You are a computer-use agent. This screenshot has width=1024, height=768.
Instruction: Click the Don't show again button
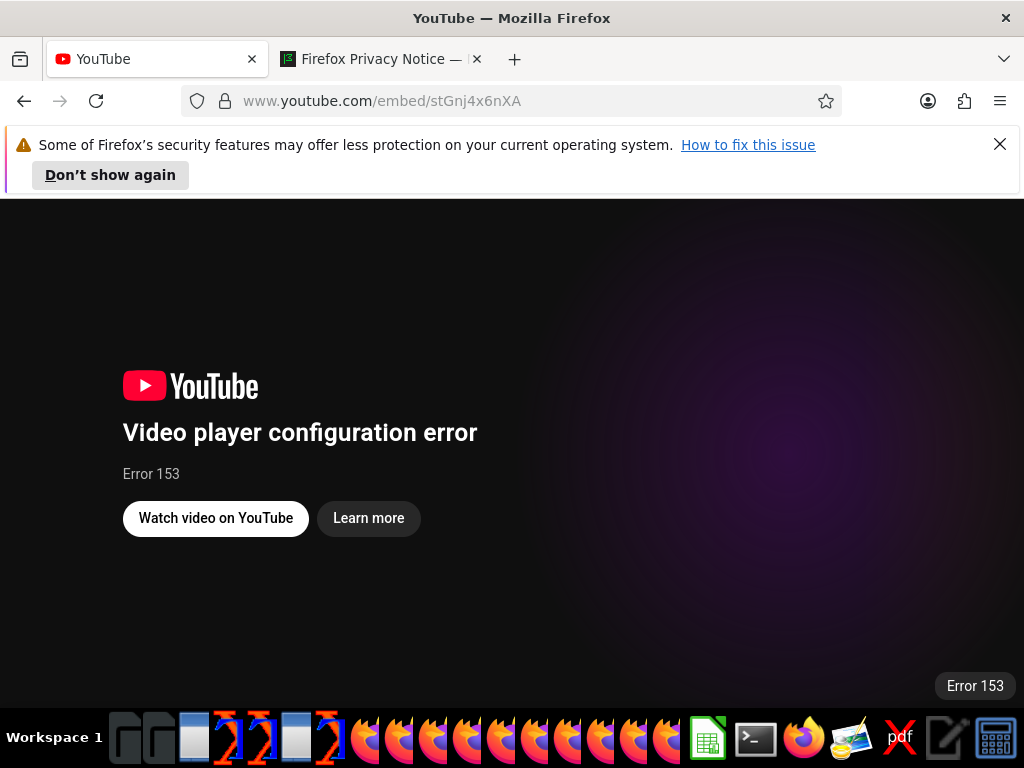[110, 175]
